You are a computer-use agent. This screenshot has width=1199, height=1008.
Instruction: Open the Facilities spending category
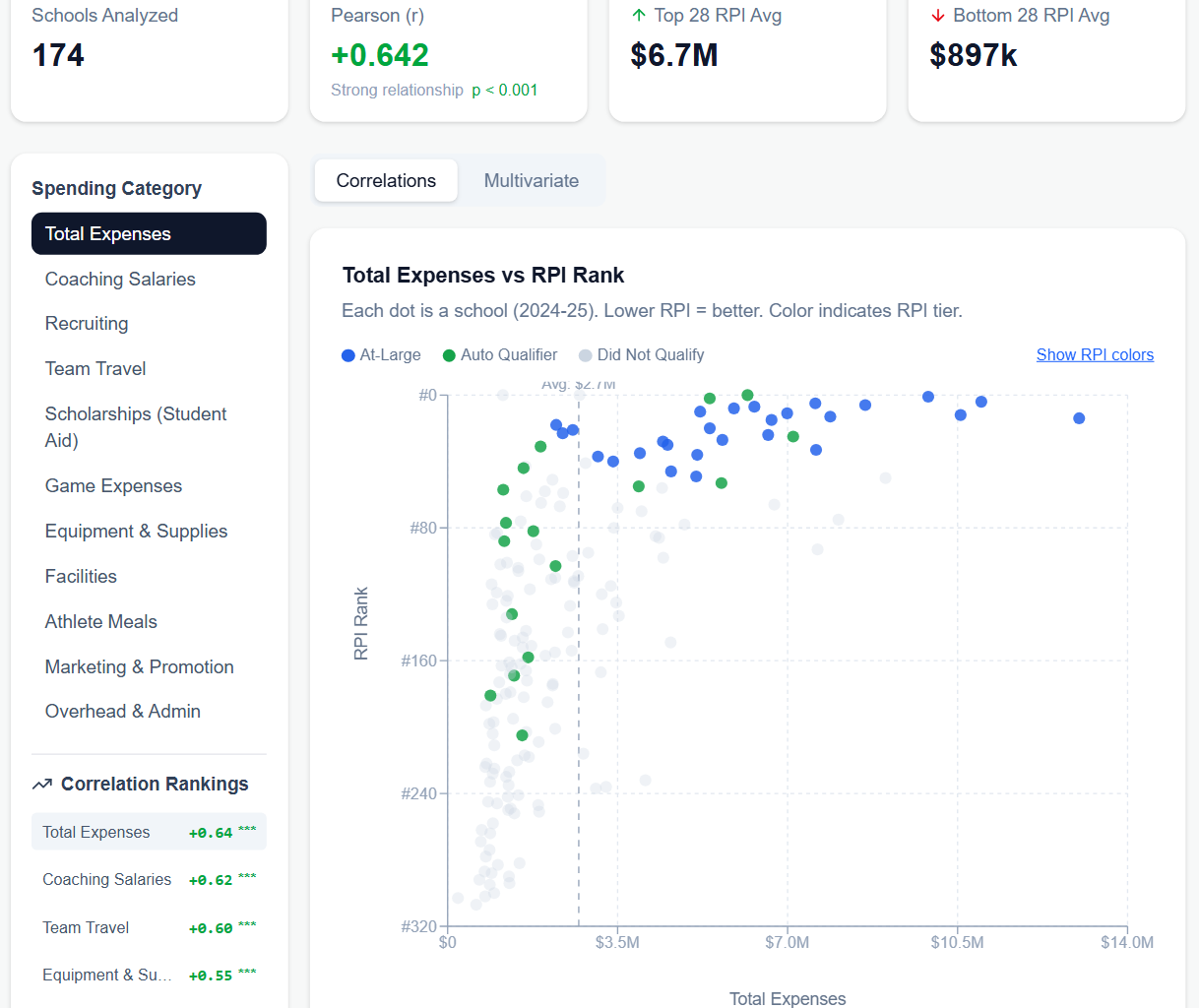point(81,577)
